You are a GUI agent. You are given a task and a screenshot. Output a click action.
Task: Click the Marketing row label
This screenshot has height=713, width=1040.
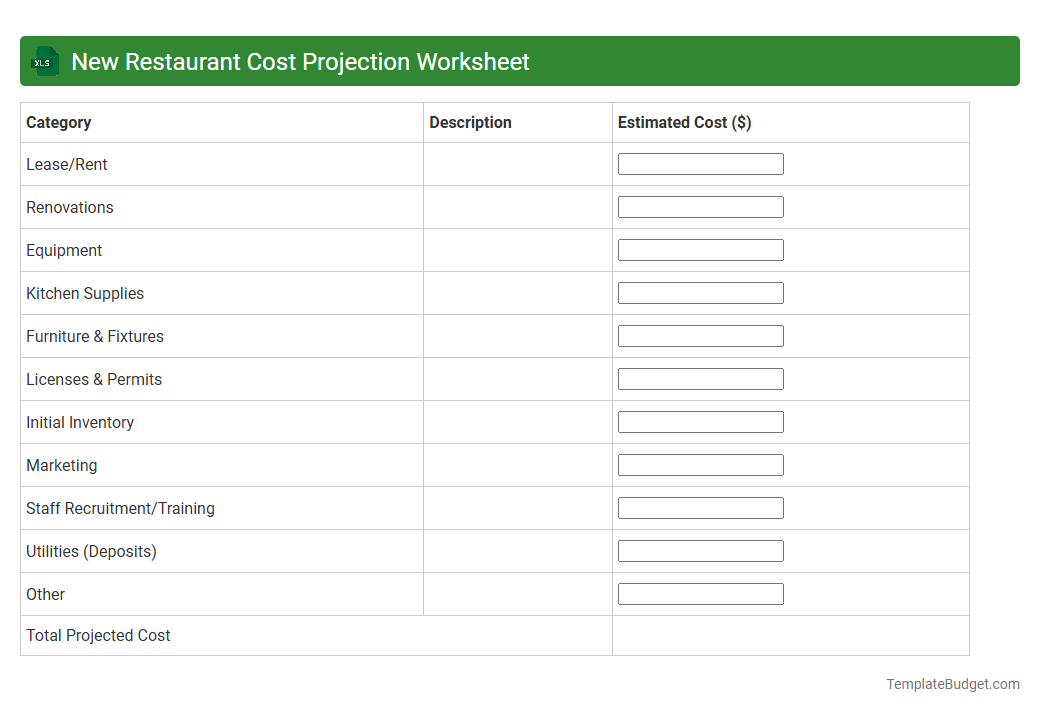click(x=61, y=465)
